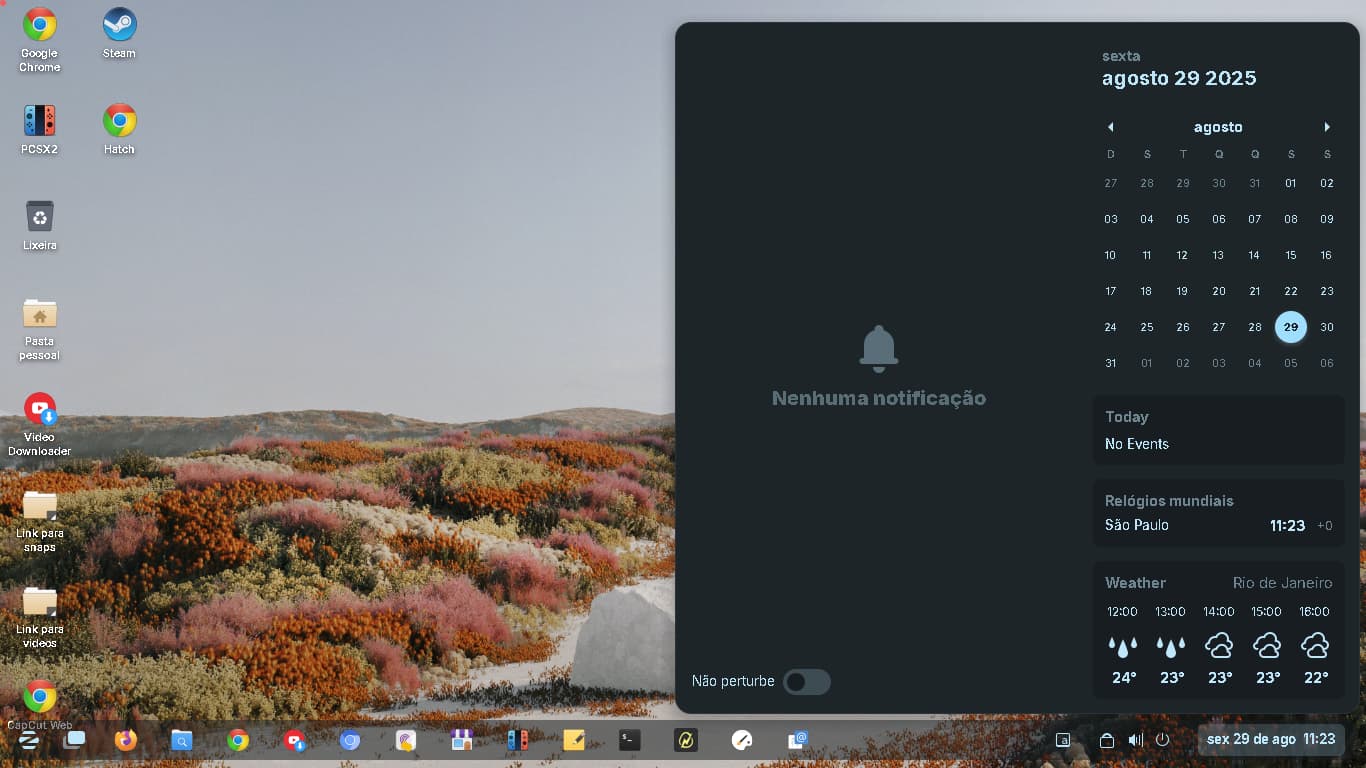Select day 15 in the calendar
The width and height of the screenshot is (1366, 768).
click(1290, 255)
